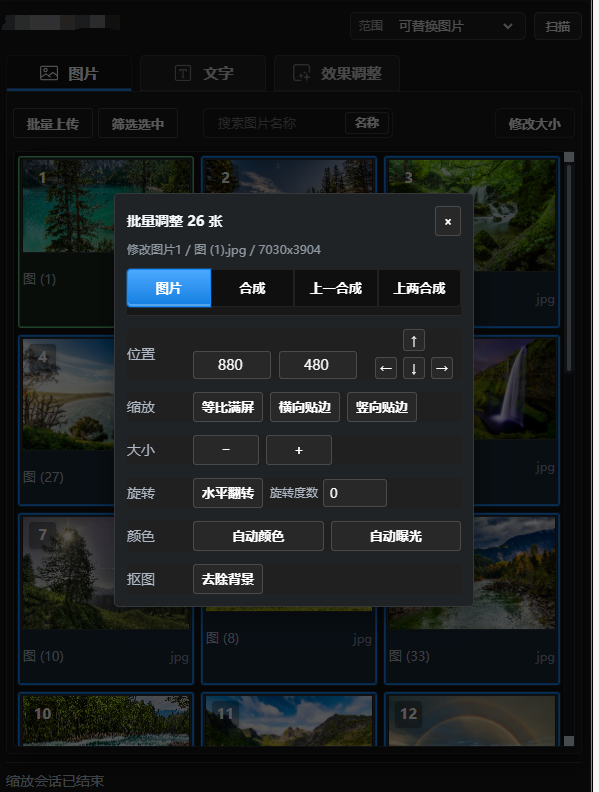
Task: Click the 去除背景 button
Action: tap(228, 579)
